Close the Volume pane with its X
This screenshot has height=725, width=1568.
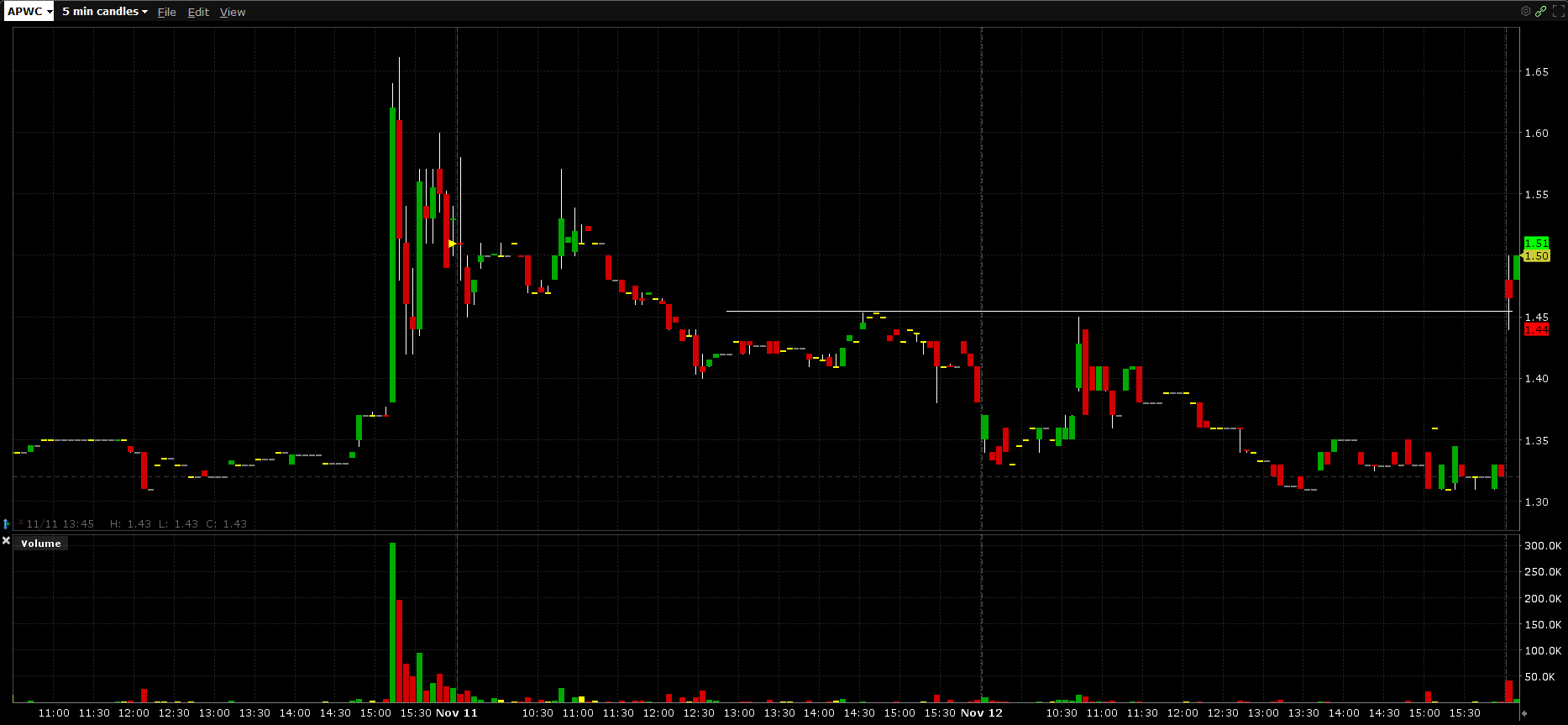tap(6, 541)
